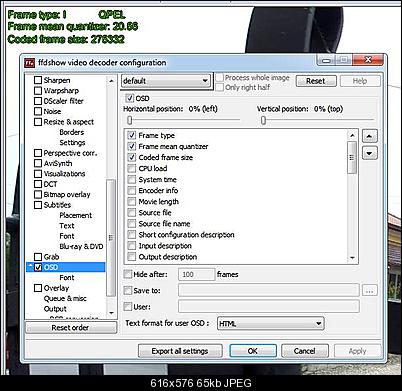Viewport: 402px width, 391px height.
Task: Select Placement under Subtitles
Action: coord(76,215)
